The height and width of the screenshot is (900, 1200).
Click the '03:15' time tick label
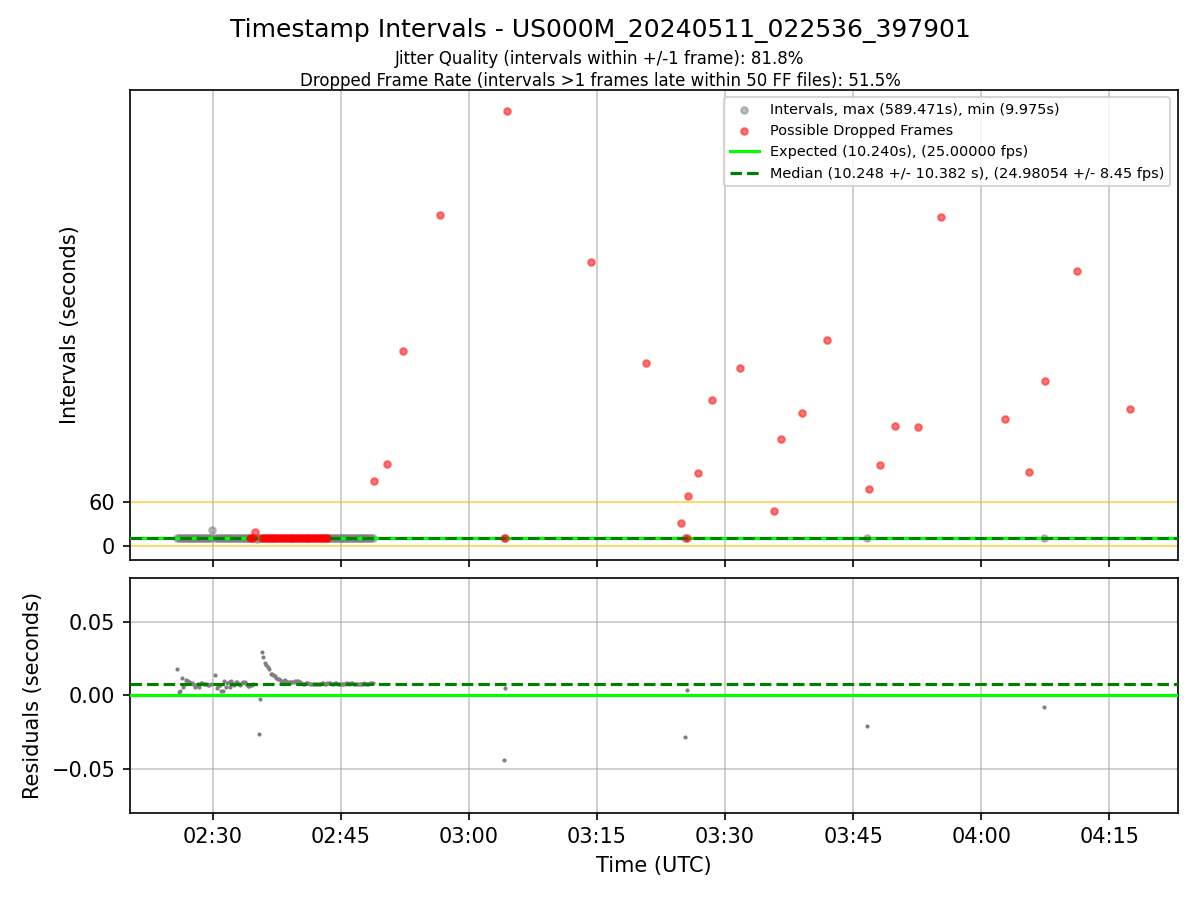pyautogui.click(x=597, y=836)
